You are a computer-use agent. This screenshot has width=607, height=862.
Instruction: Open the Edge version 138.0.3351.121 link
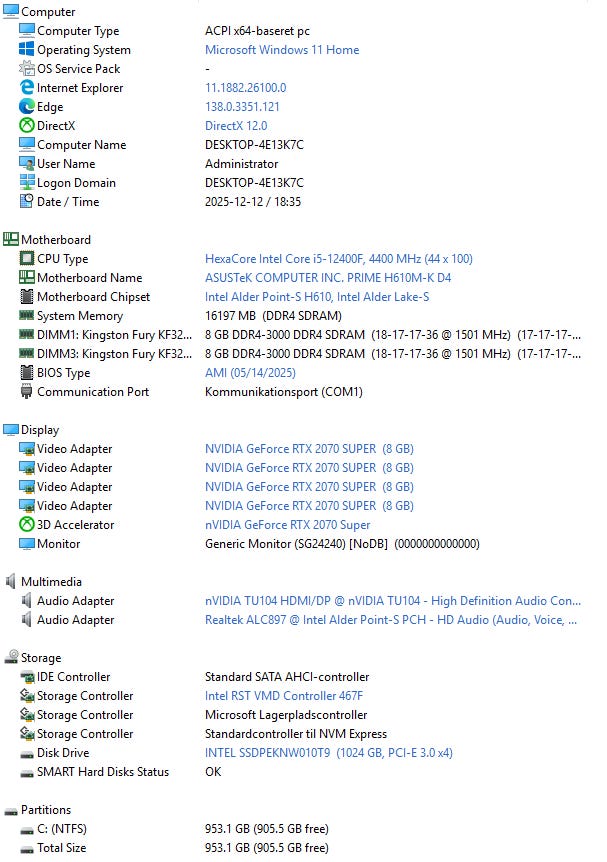[242, 107]
